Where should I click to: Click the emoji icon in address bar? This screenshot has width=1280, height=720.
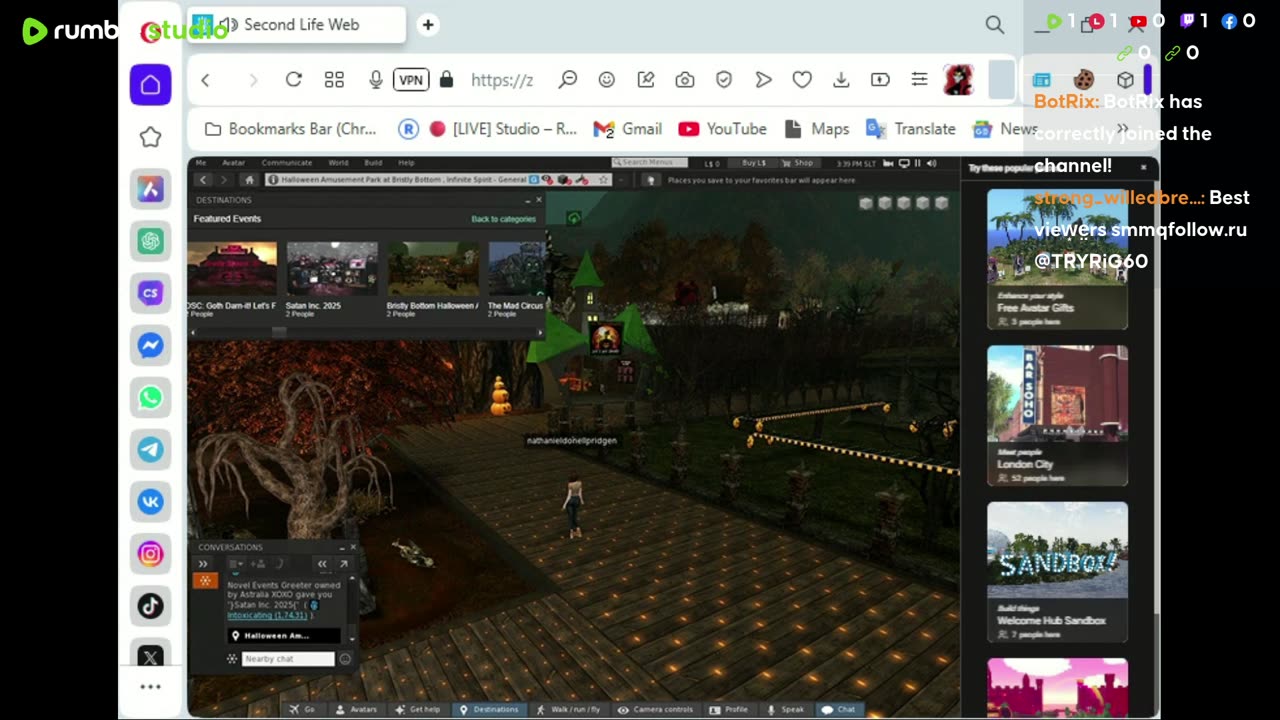tap(606, 79)
